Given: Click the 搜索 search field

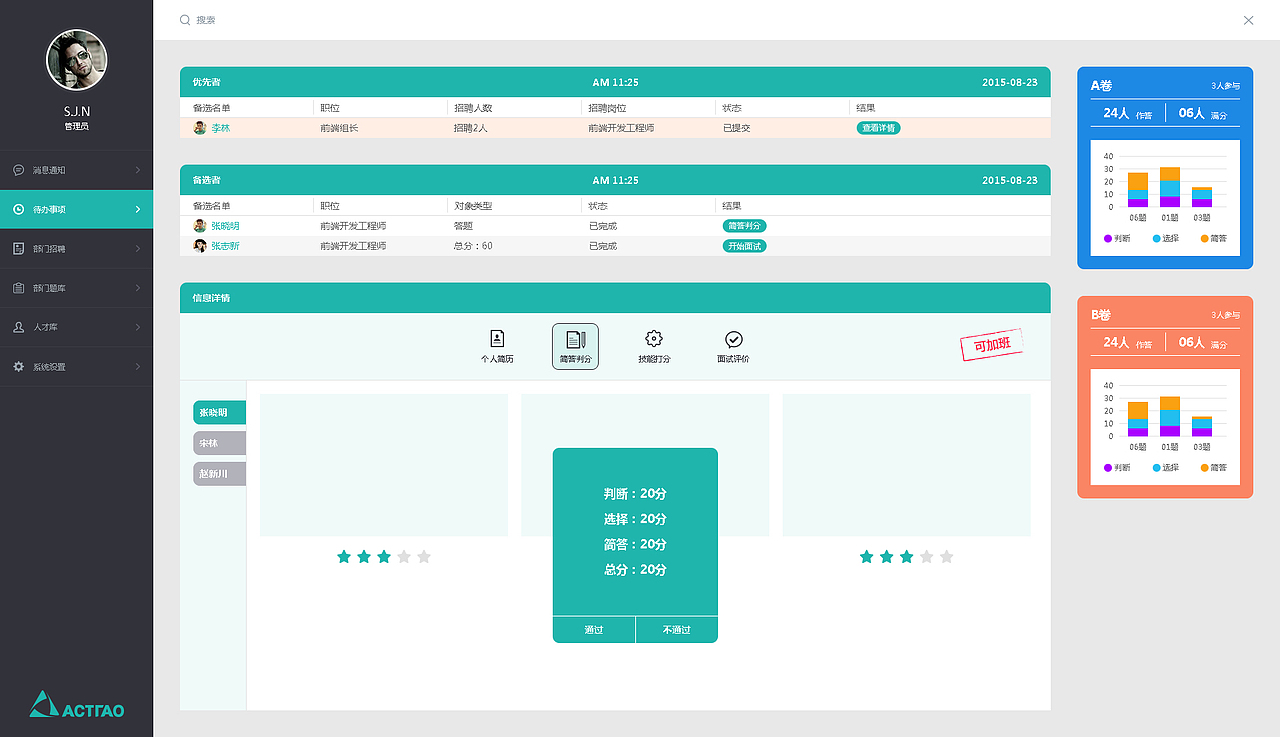Looking at the screenshot, I should pos(205,20).
